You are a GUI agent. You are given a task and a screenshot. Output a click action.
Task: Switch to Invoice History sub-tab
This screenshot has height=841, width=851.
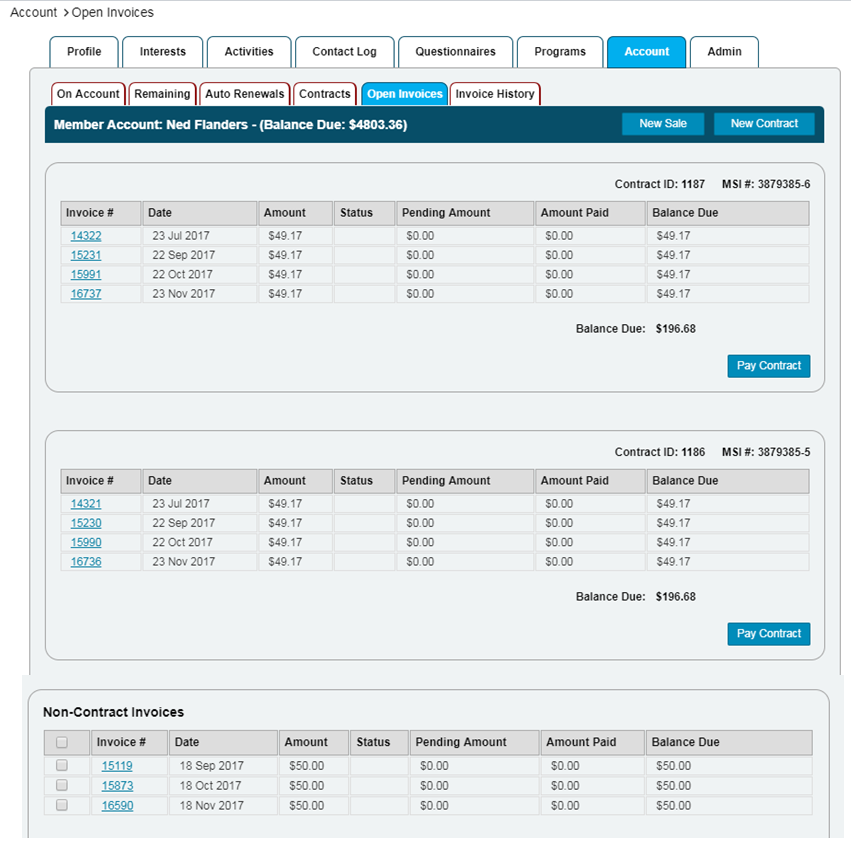[495, 94]
